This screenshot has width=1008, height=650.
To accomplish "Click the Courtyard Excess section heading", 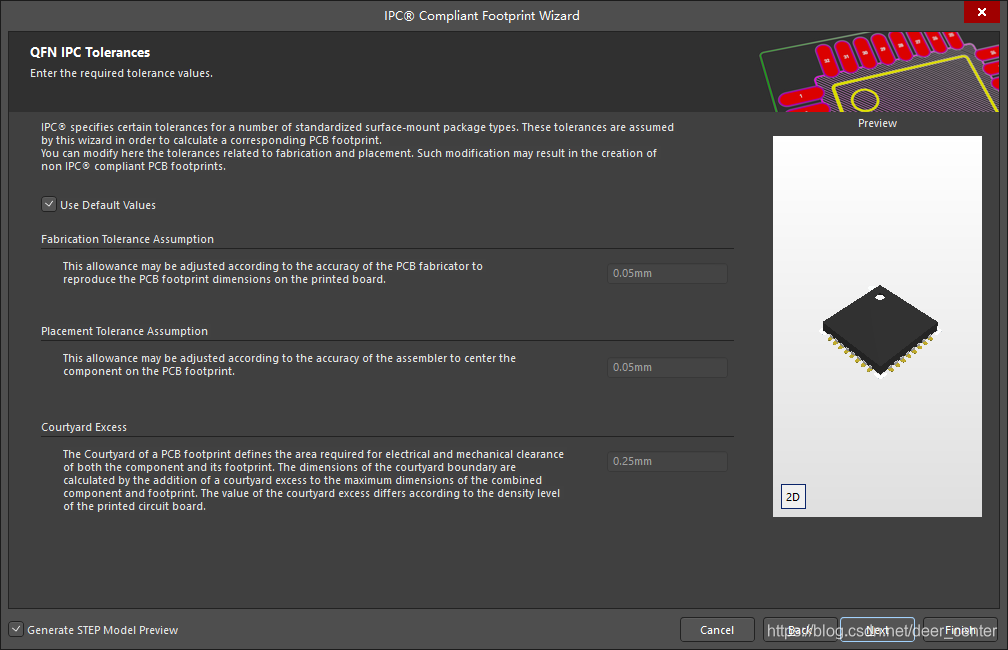I will 84,427.
